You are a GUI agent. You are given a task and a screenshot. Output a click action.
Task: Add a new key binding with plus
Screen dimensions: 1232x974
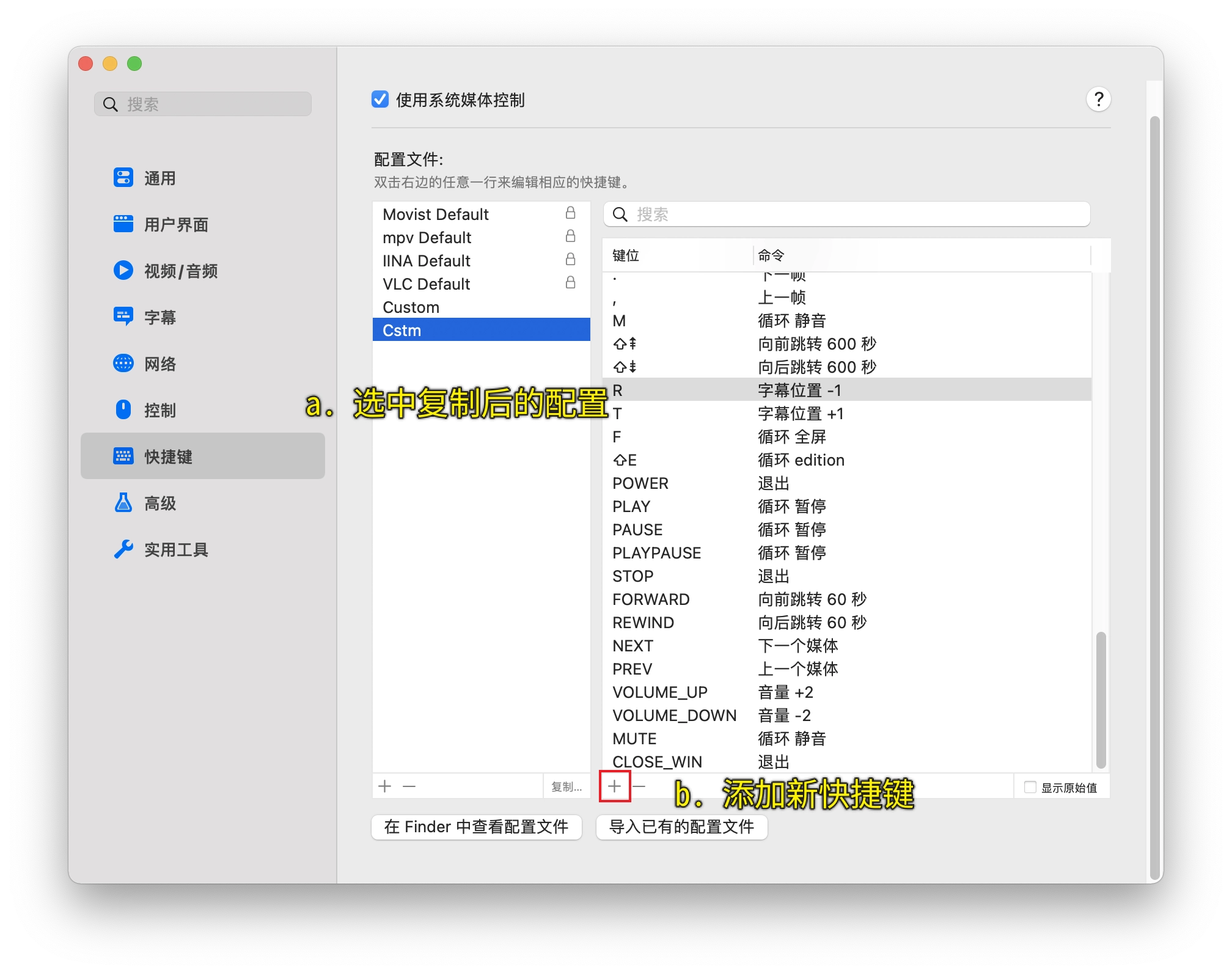(614, 786)
